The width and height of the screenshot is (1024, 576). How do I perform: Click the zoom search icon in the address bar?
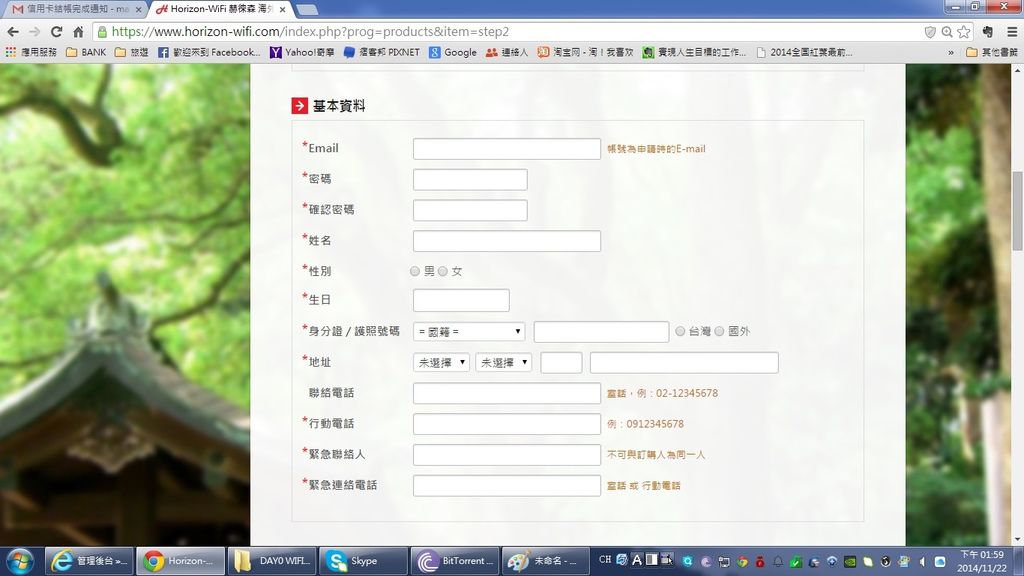[x=945, y=31]
